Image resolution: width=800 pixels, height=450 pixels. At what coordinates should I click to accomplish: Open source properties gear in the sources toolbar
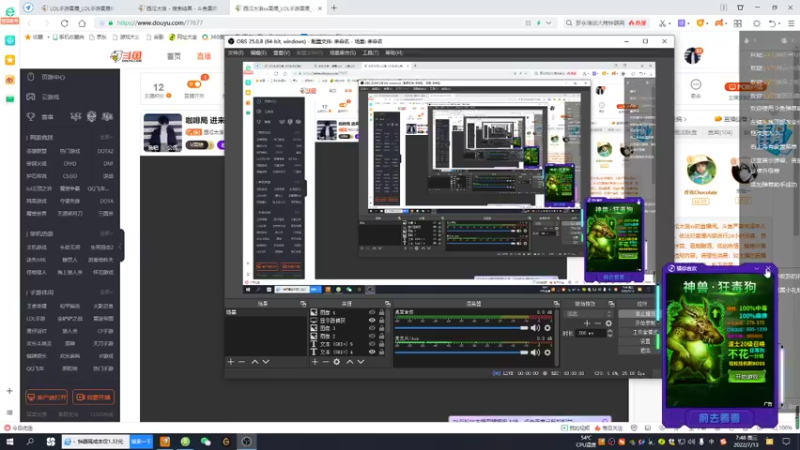point(337,362)
